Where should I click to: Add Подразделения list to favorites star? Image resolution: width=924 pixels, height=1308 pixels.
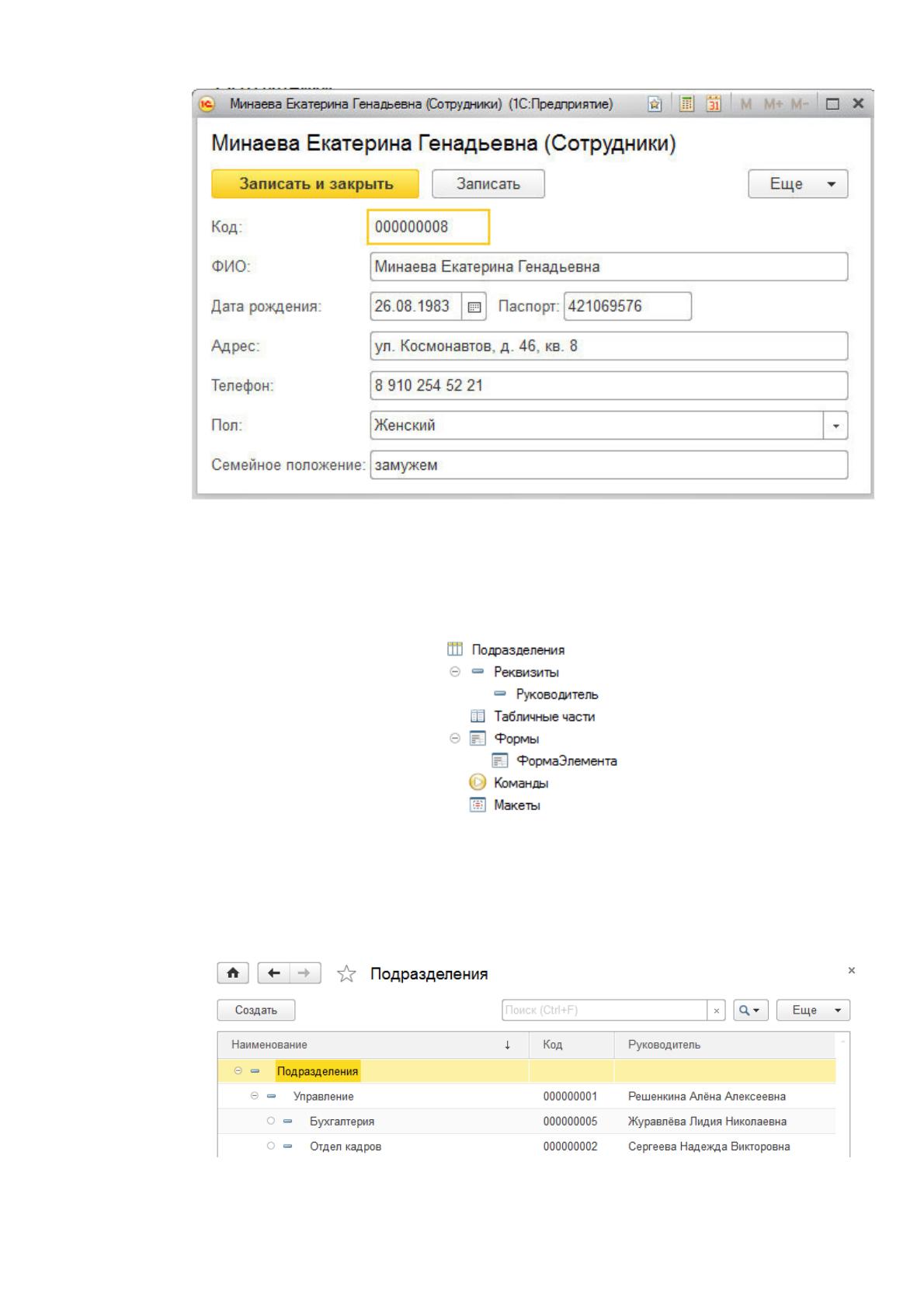[x=346, y=974]
